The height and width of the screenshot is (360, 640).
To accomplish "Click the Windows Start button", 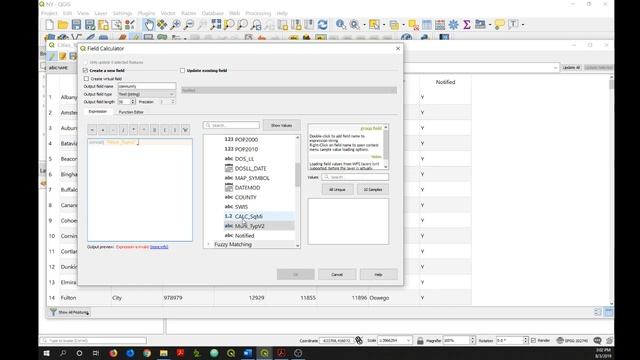I will pyautogui.click(x=47, y=353).
